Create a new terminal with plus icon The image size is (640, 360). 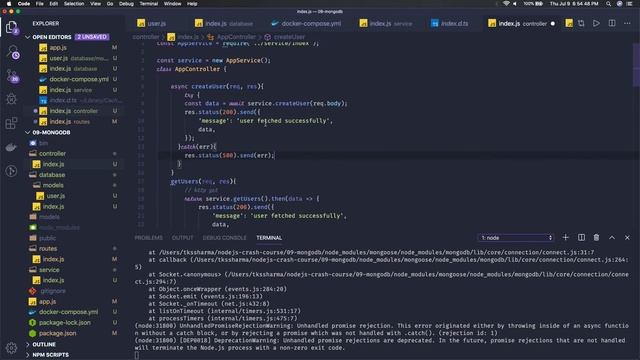565,238
